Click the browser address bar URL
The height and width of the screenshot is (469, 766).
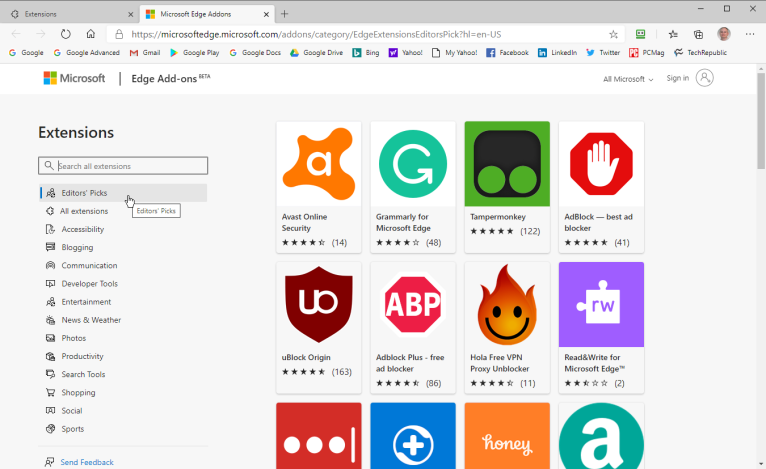point(316,34)
